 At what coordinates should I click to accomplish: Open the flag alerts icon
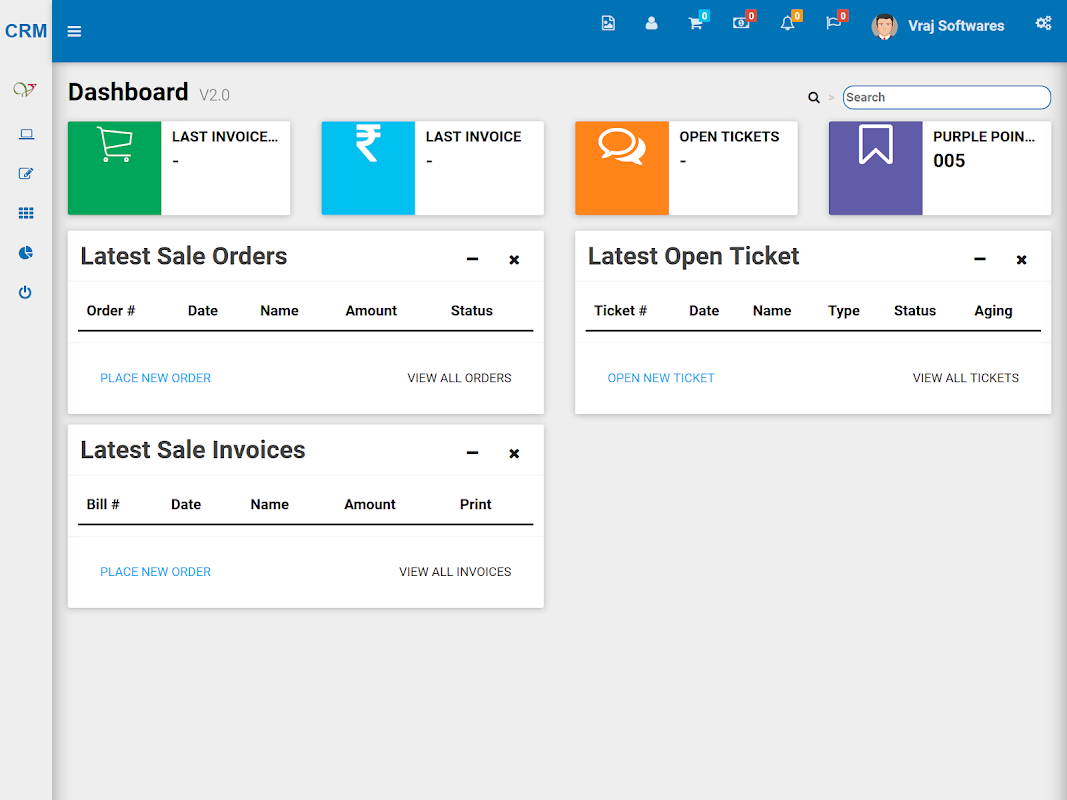point(833,24)
